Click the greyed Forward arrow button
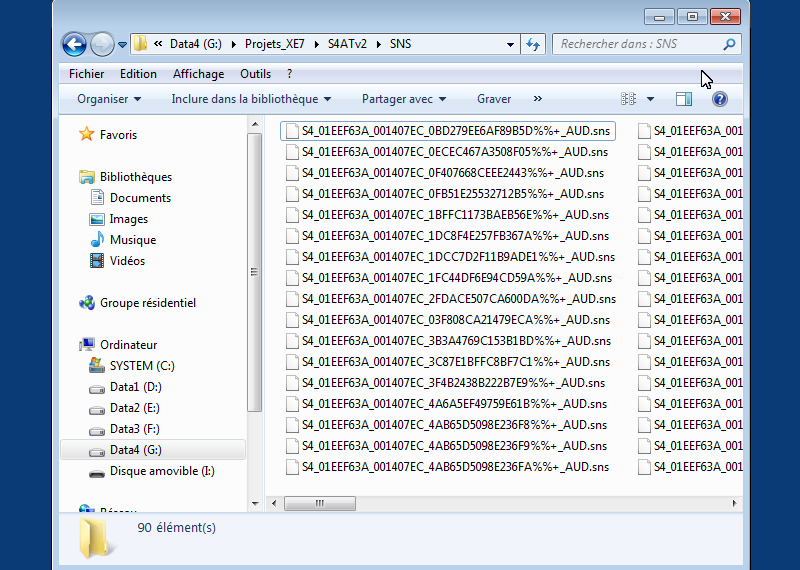 tap(102, 44)
